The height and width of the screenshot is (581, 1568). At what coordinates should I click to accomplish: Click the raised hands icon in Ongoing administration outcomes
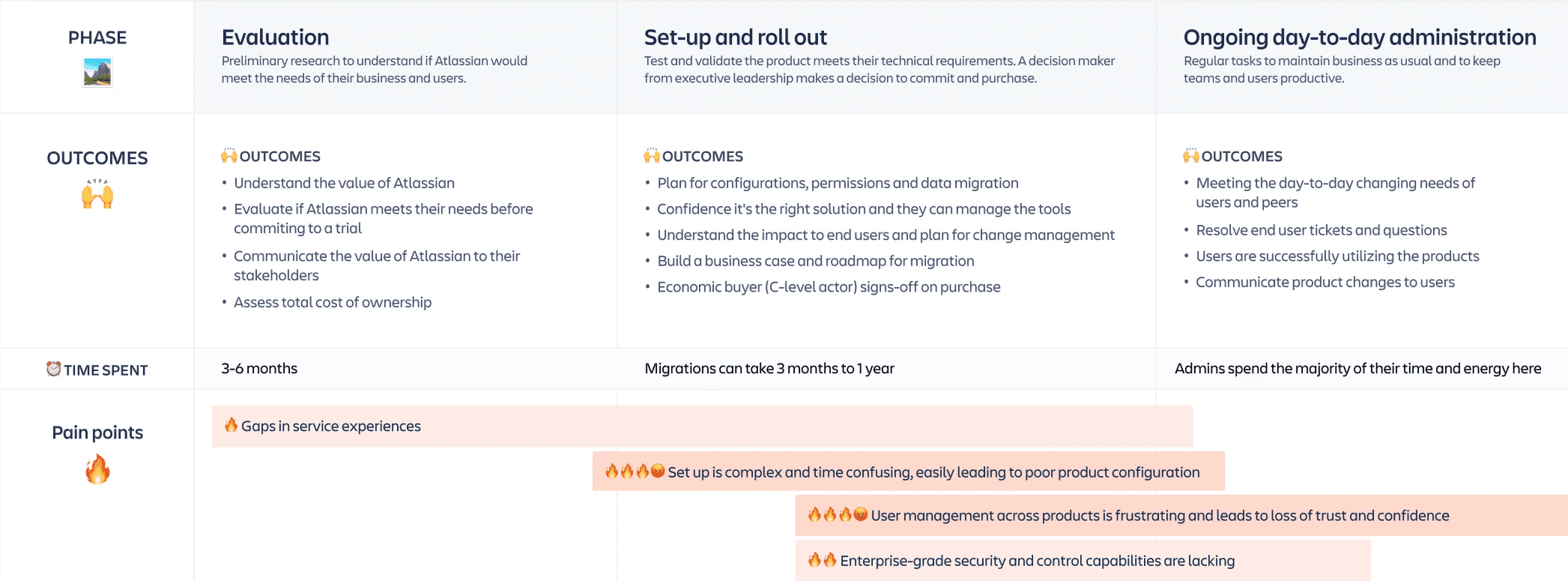1191,156
